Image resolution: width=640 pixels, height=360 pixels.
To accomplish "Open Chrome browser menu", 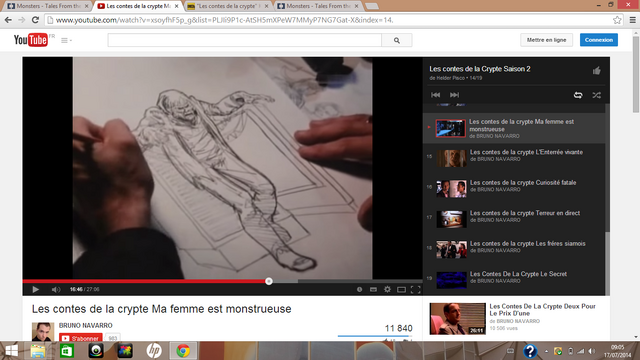I will pyautogui.click(x=632, y=20).
